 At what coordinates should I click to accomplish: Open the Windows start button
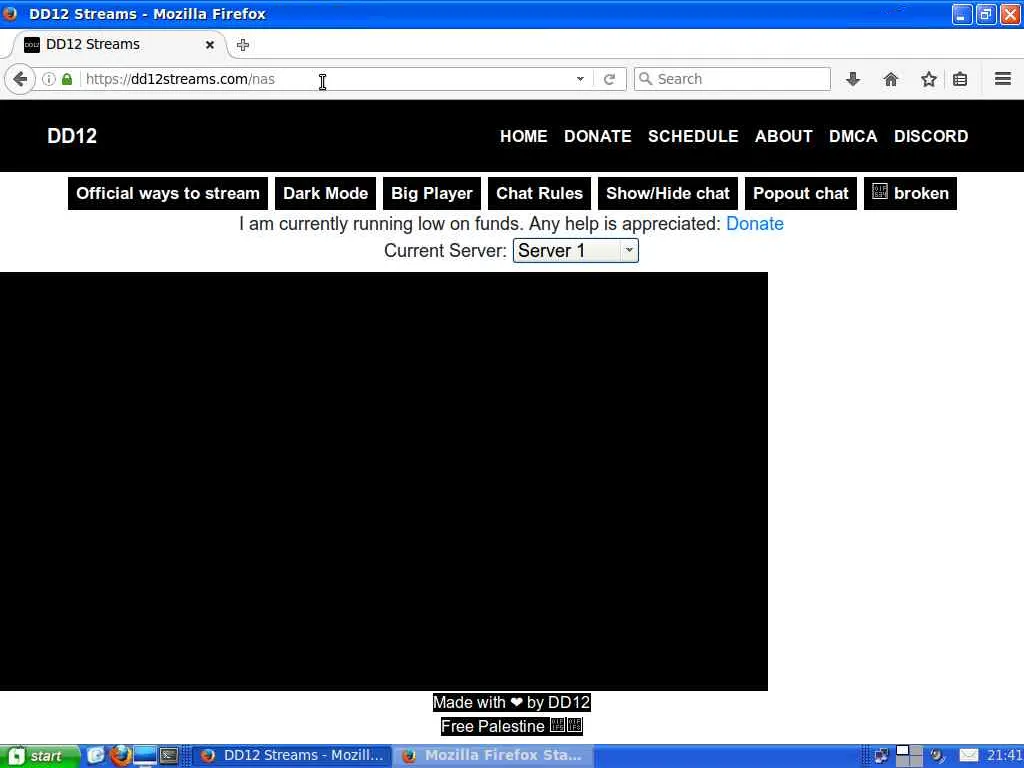[38, 756]
